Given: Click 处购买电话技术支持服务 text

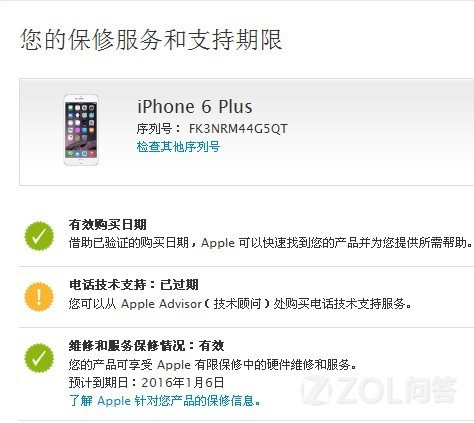Looking at the screenshot, I should [343, 304].
